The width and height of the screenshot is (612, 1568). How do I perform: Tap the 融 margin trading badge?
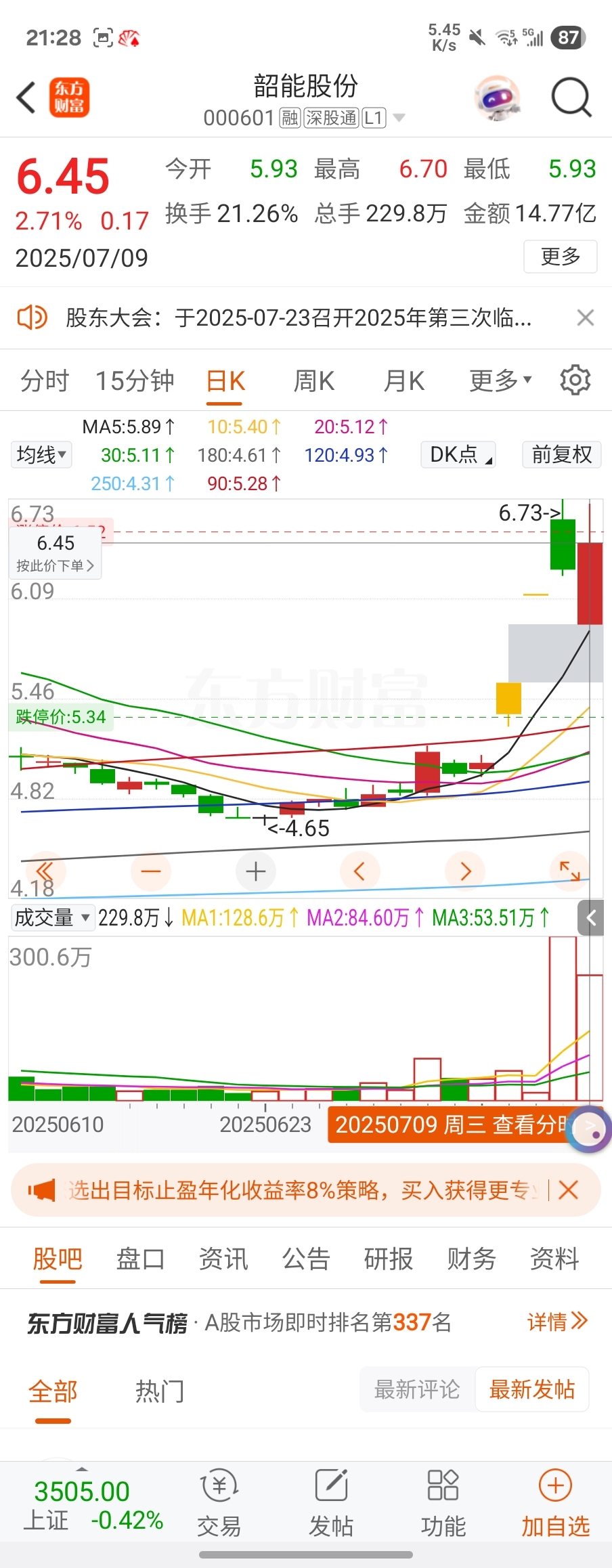(x=290, y=118)
